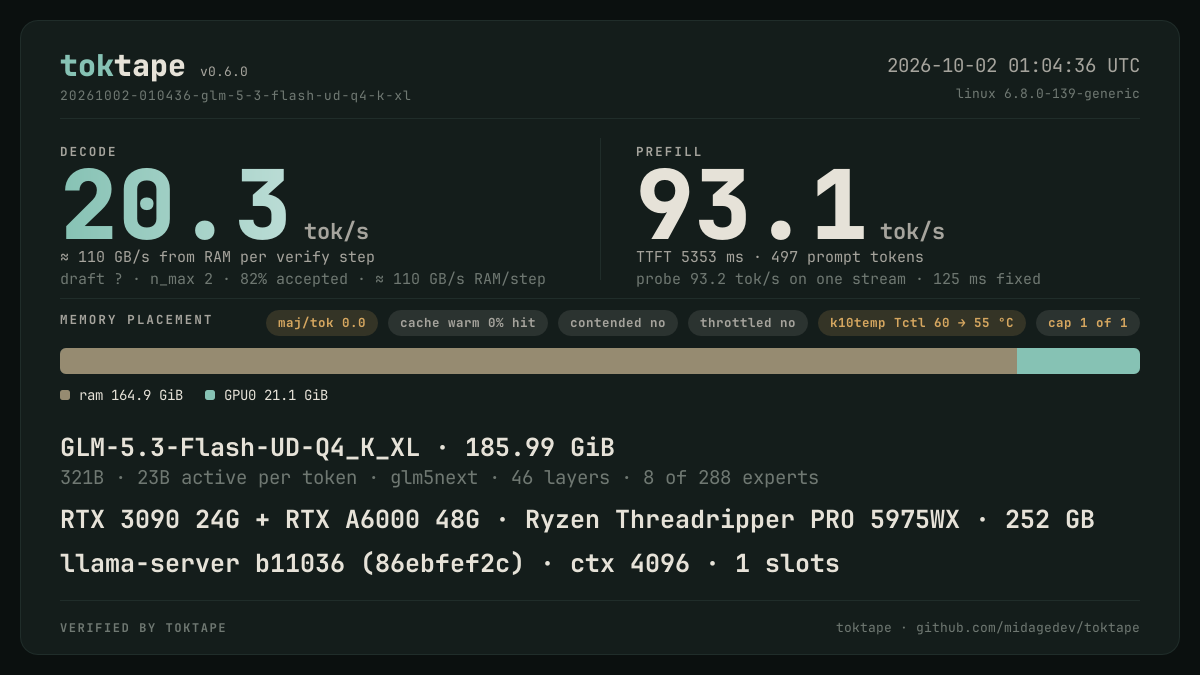Click the 'draft ? · n_max 2 · 82% accepted' line
The width and height of the screenshot is (1200, 675).
tap(303, 279)
